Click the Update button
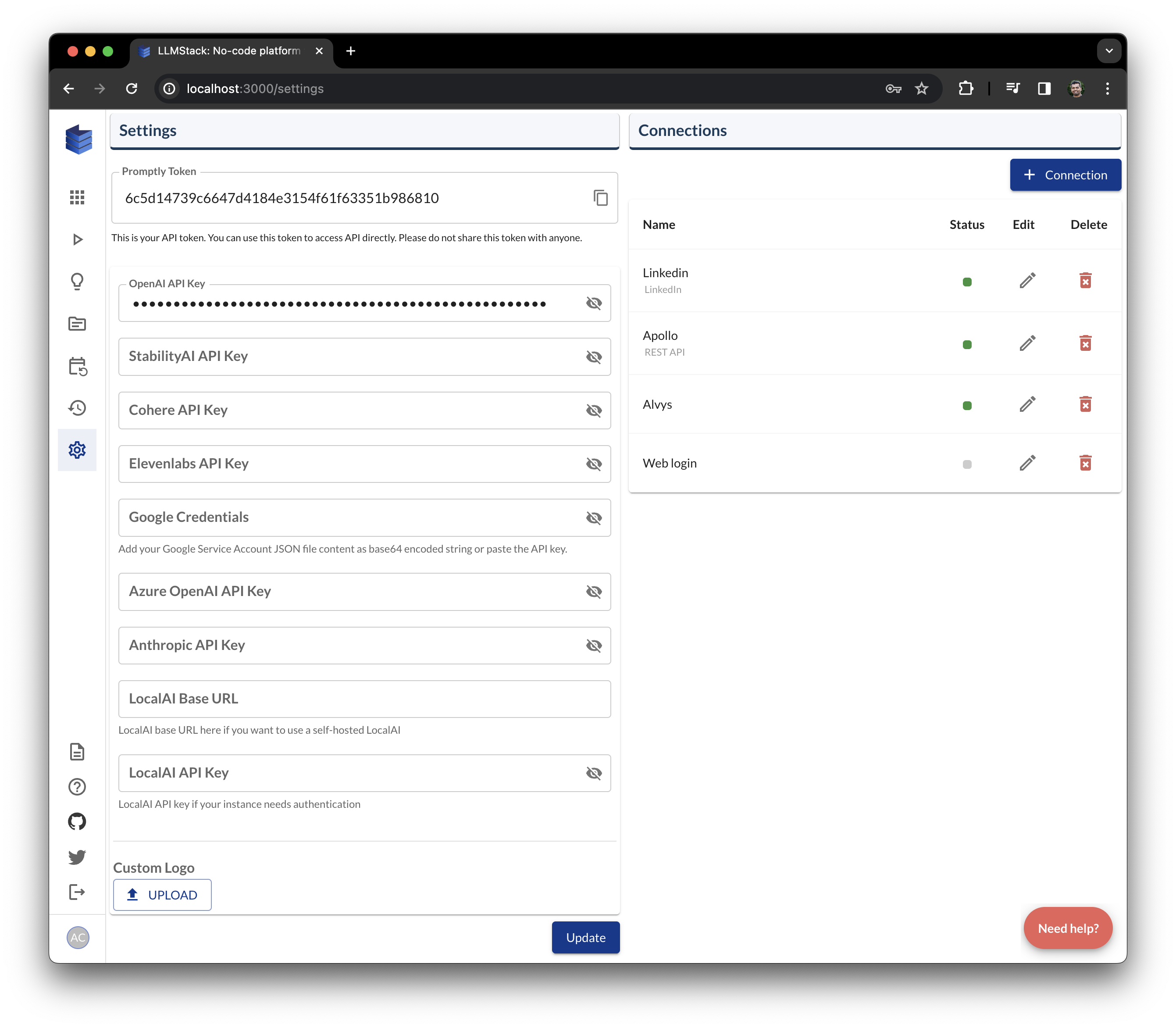 tap(585, 937)
